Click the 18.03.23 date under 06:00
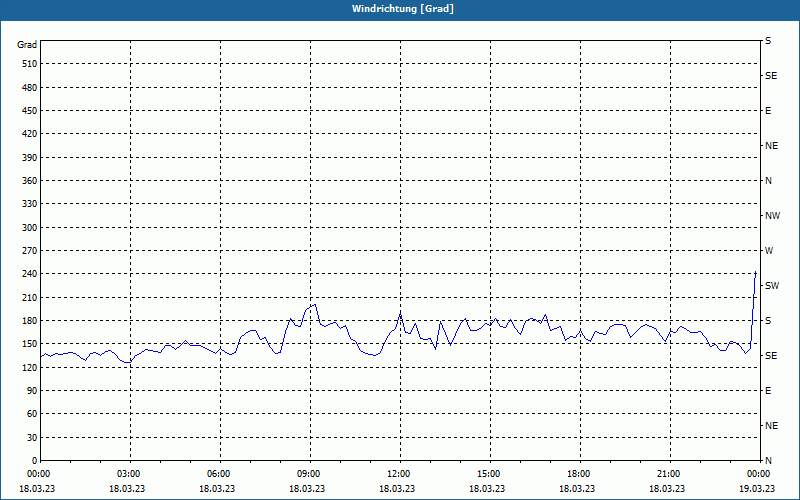800x500 pixels. (x=217, y=488)
